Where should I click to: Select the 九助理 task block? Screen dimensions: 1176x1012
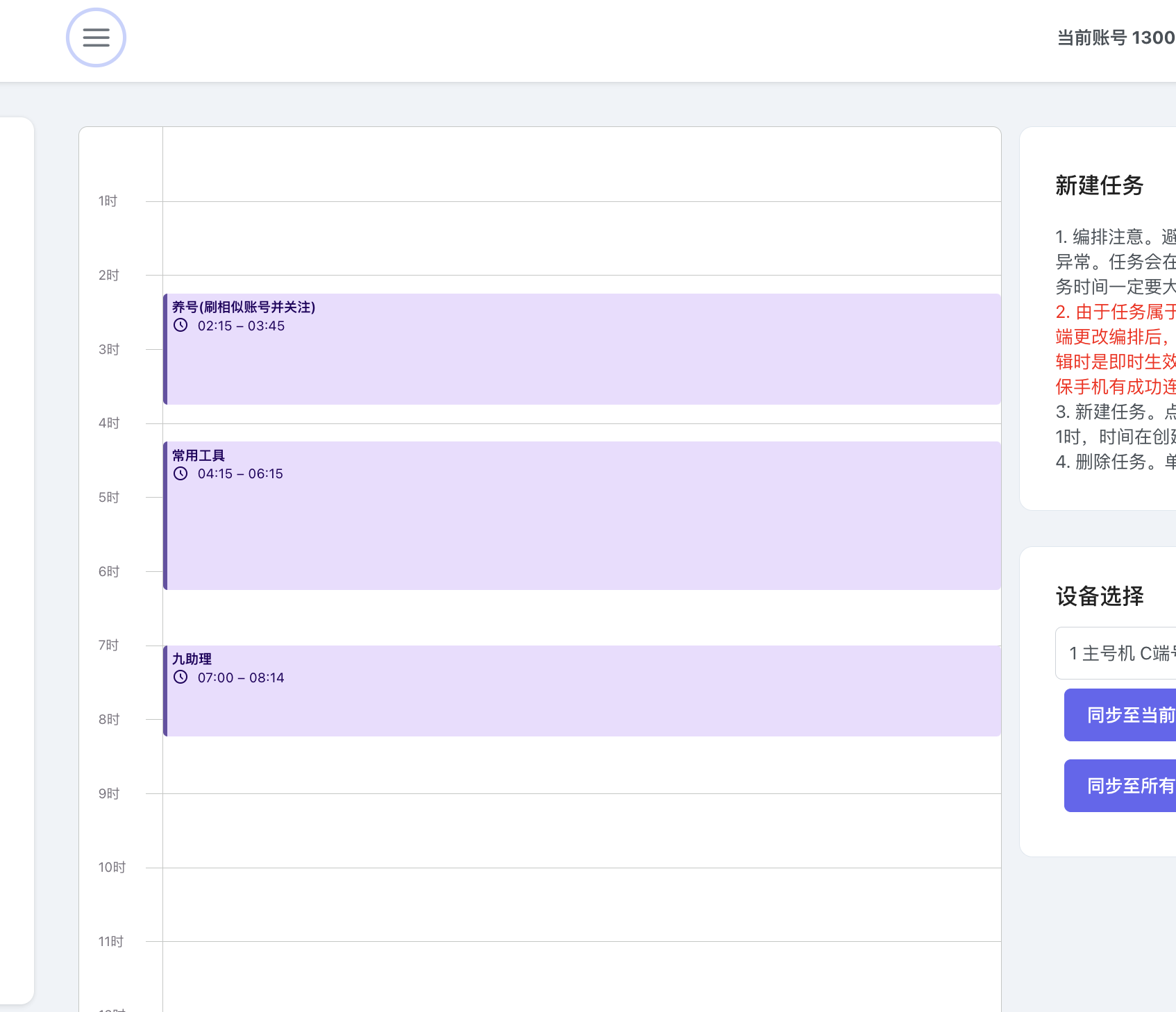582,691
